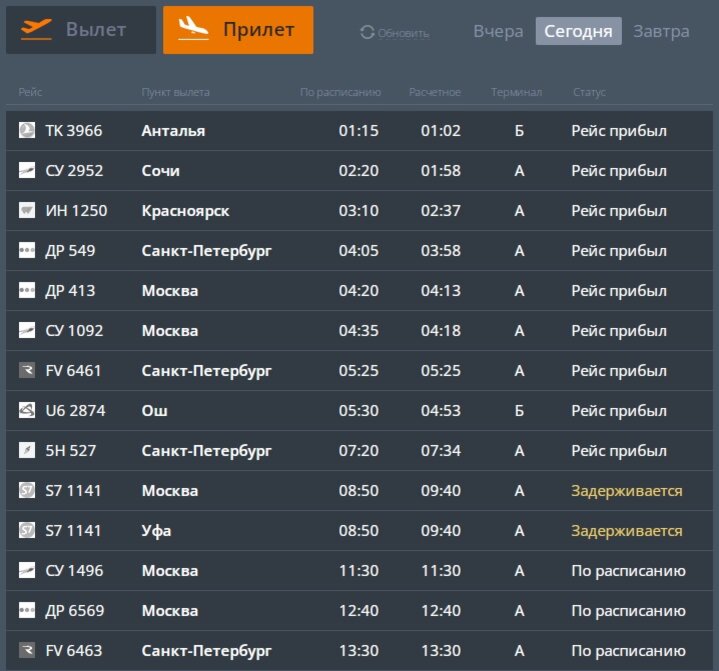Click По расписанию status for FV 6463
This screenshot has width=719, height=671.
[x=628, y=651]
